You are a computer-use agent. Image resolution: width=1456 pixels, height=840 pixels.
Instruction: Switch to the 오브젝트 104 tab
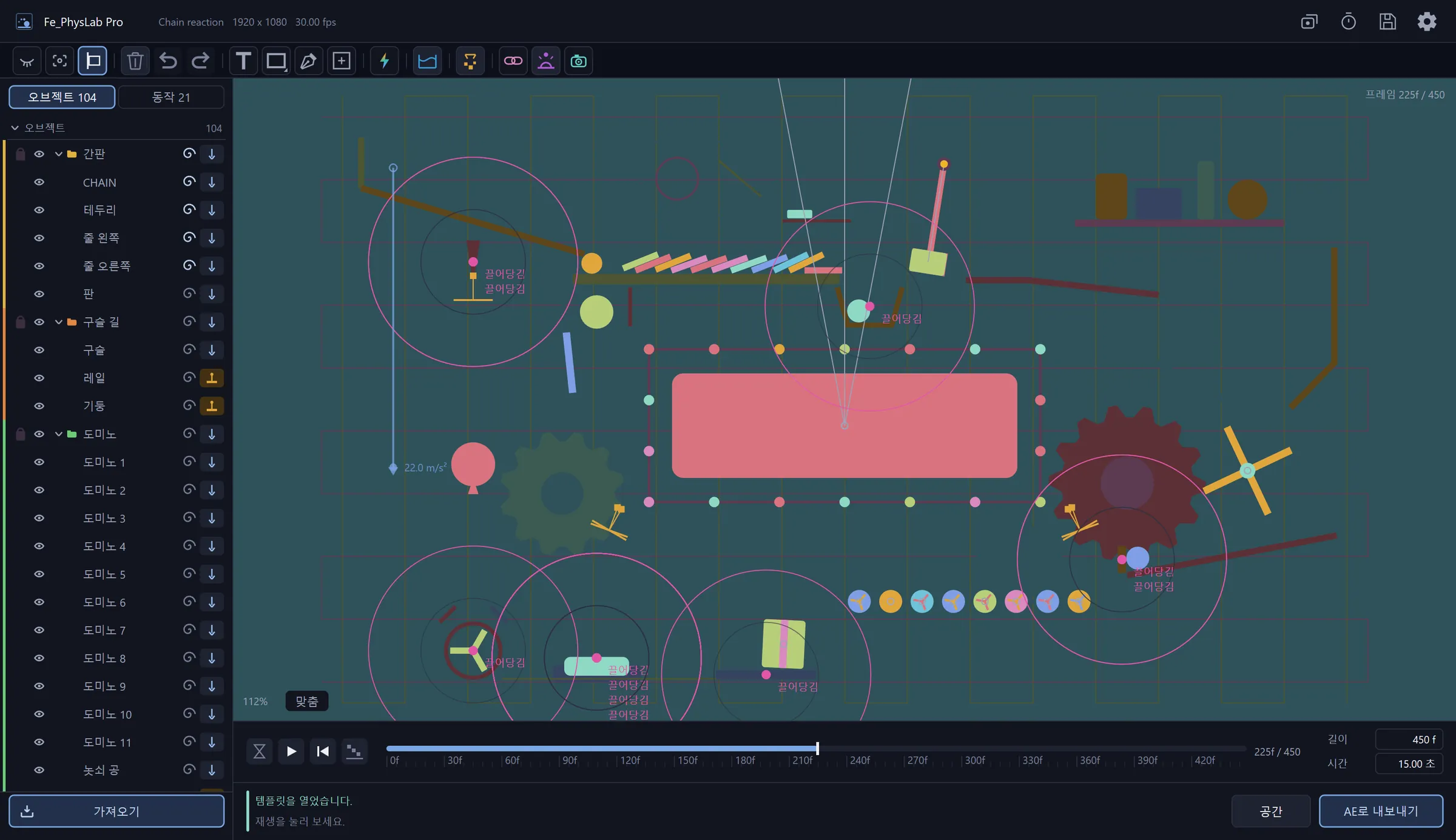(62, 97)
